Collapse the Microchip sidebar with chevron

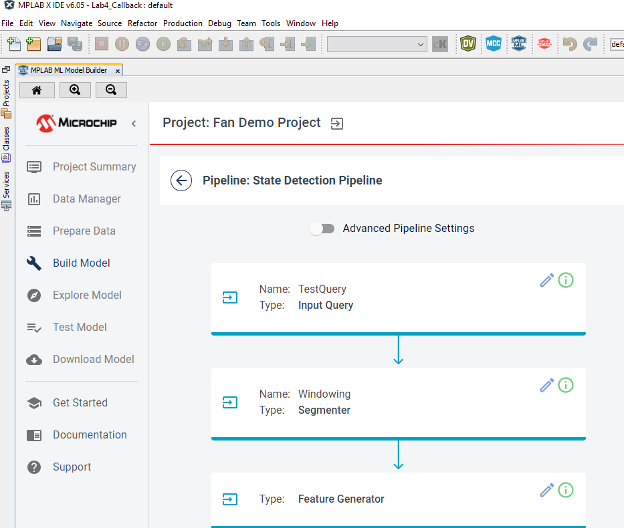pos(133,123)
